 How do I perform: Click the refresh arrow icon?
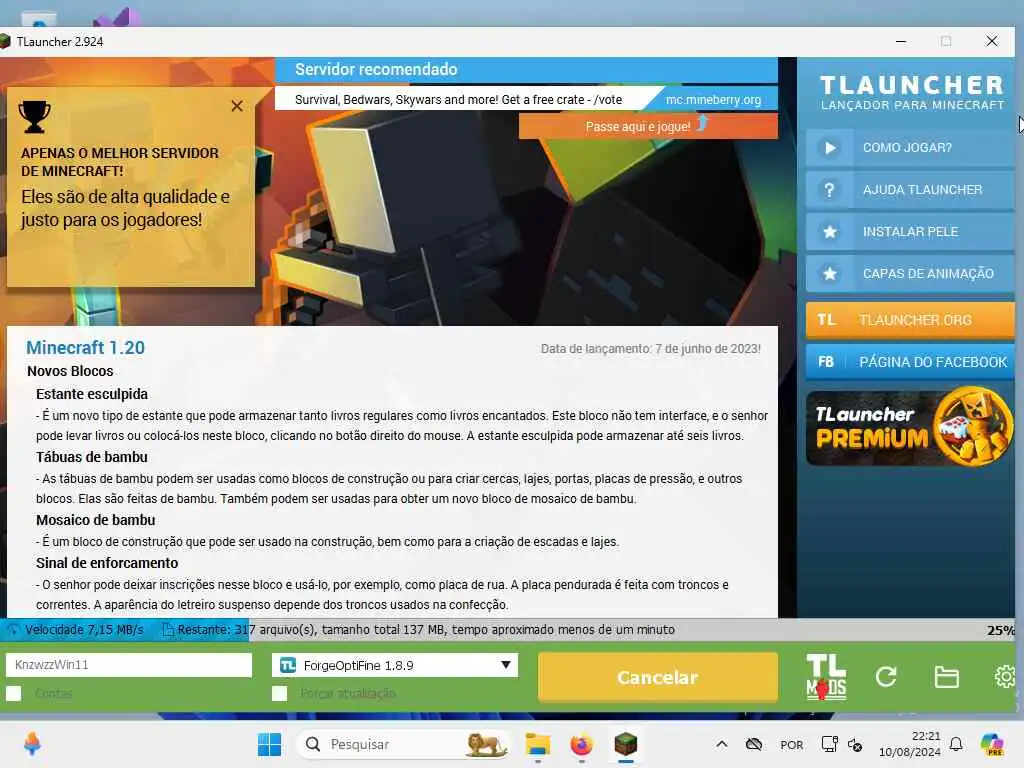pos(886,677)
